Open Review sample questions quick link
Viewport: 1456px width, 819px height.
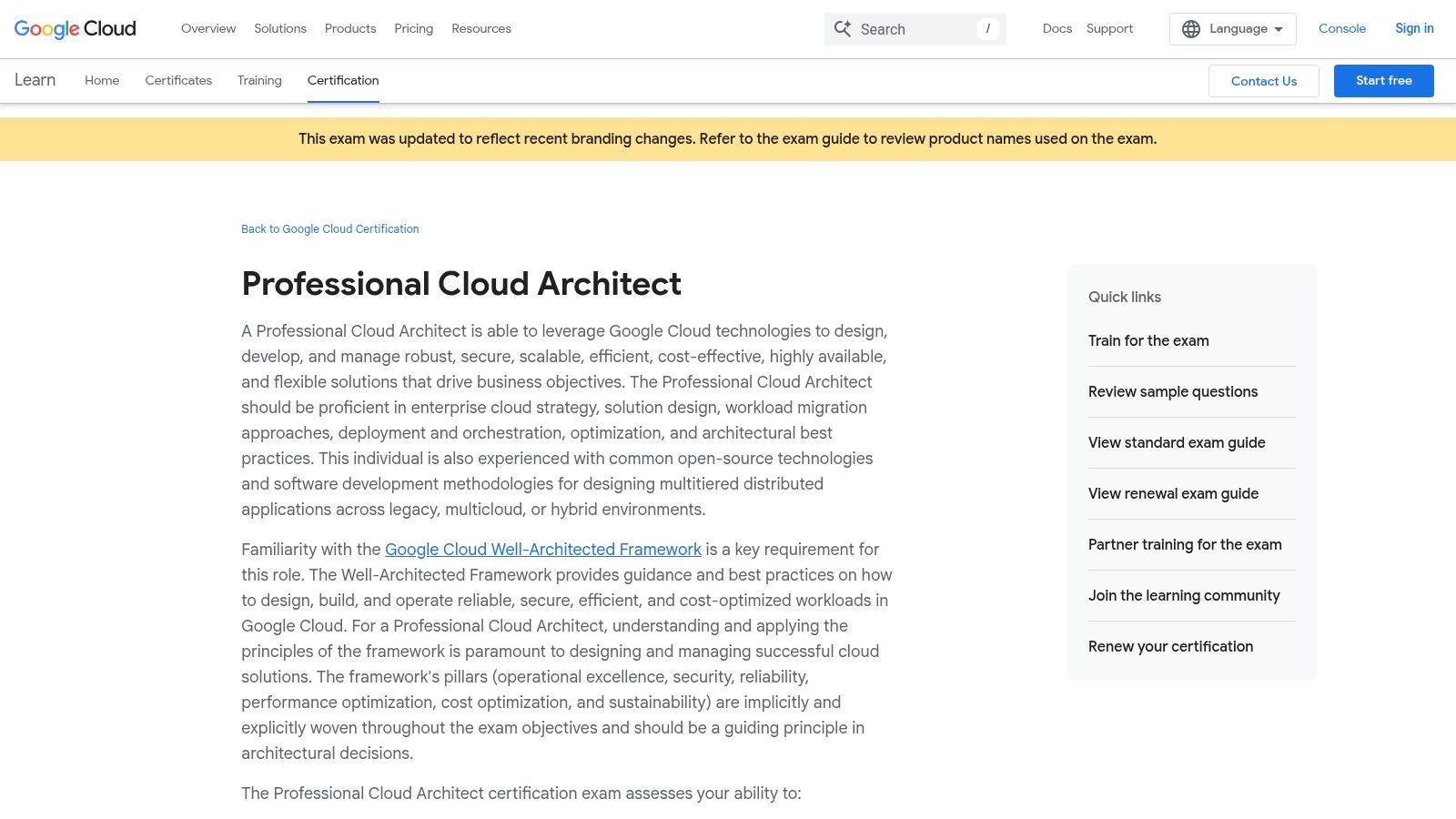click(1173, 392)
